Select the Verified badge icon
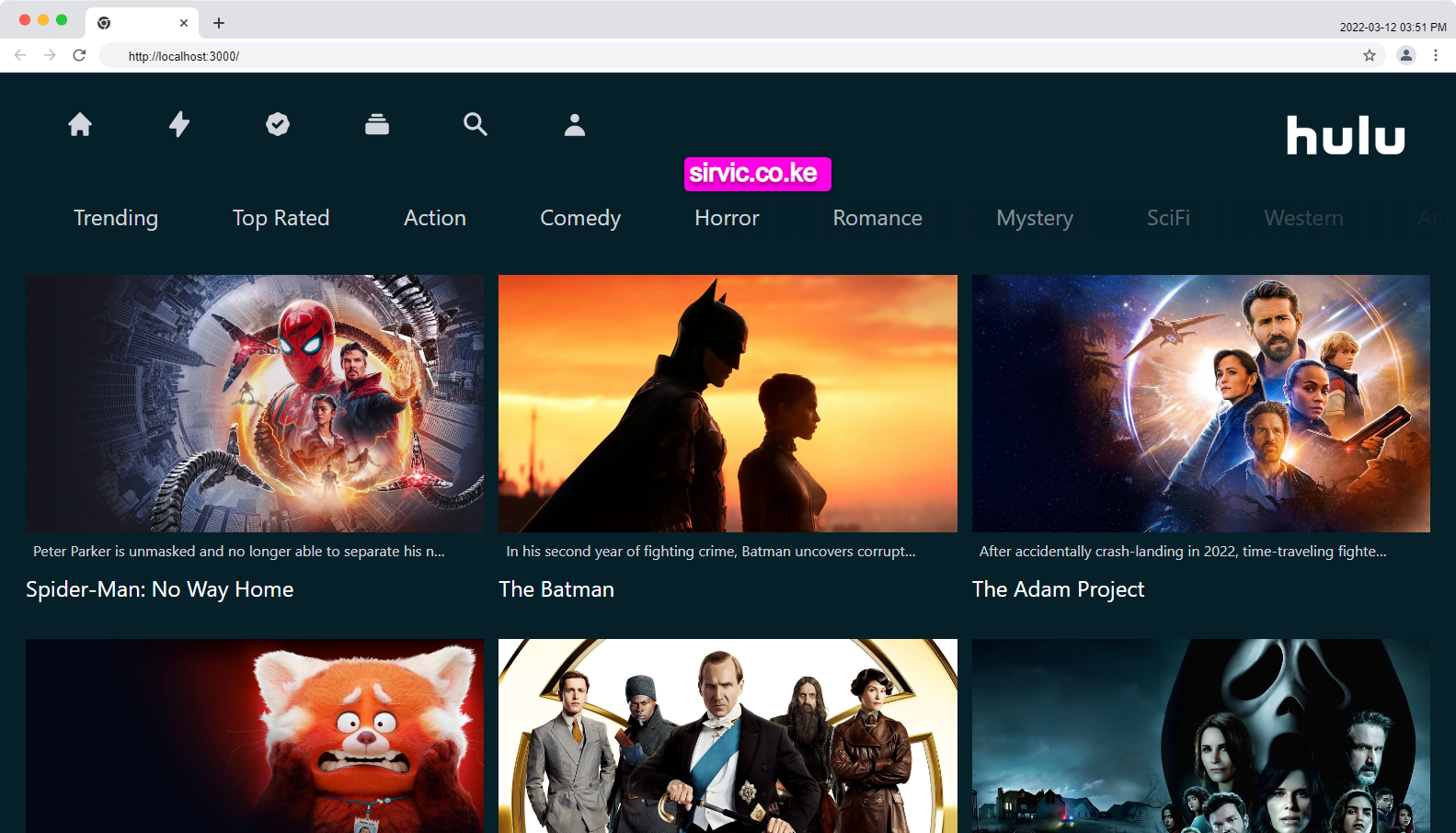The image size is (1456, 833). 278,124
